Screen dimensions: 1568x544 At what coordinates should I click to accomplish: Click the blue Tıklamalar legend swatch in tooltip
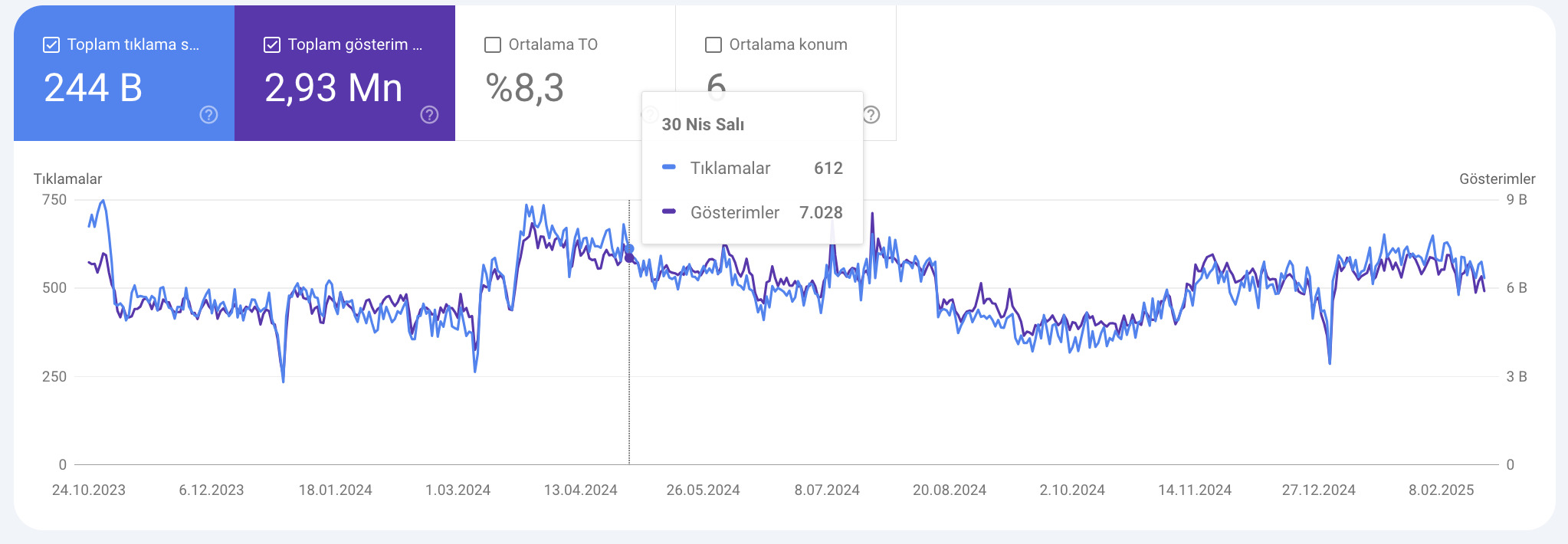pyautogui.click(x=669, y=167)
